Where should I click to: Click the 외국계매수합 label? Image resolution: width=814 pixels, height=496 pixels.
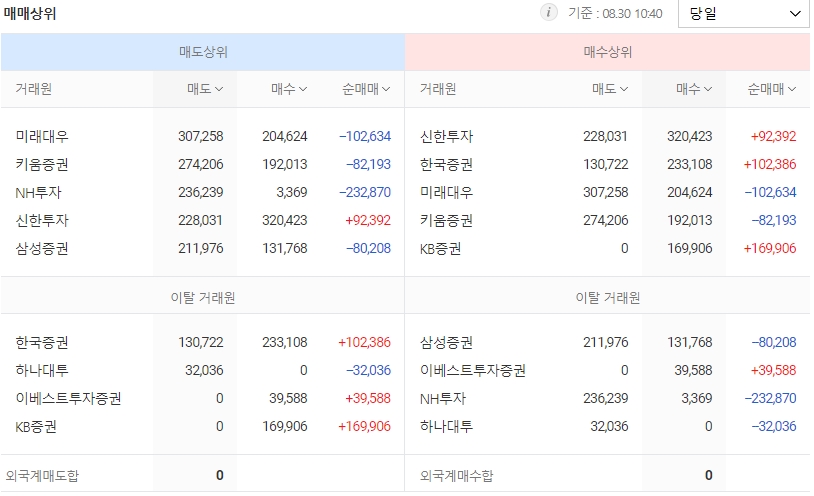[x=456, y=475]
